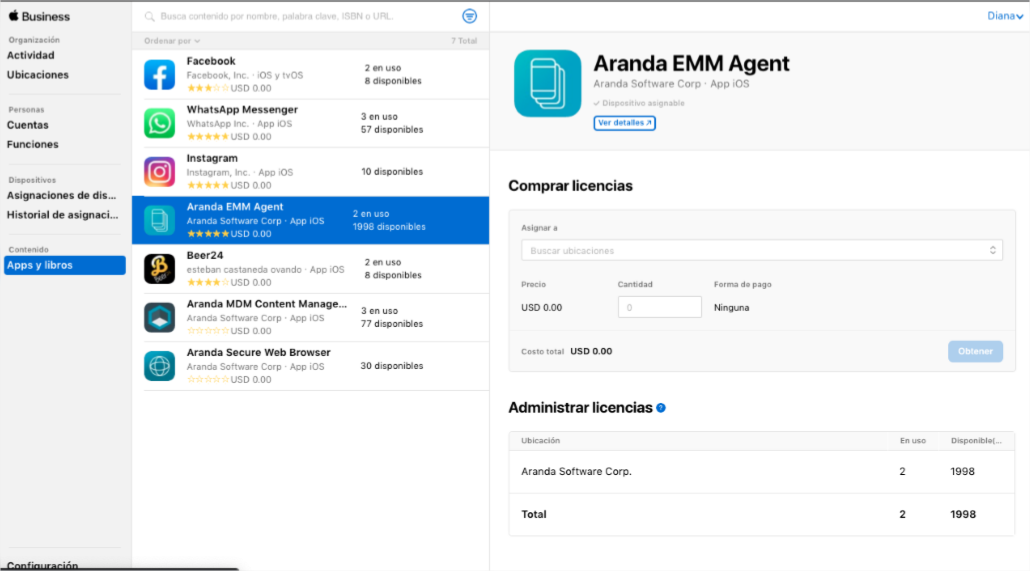Click the large Aranda EMM Agent detail icon
This screenshot has height=571, width=1030.
coord(547,83)
